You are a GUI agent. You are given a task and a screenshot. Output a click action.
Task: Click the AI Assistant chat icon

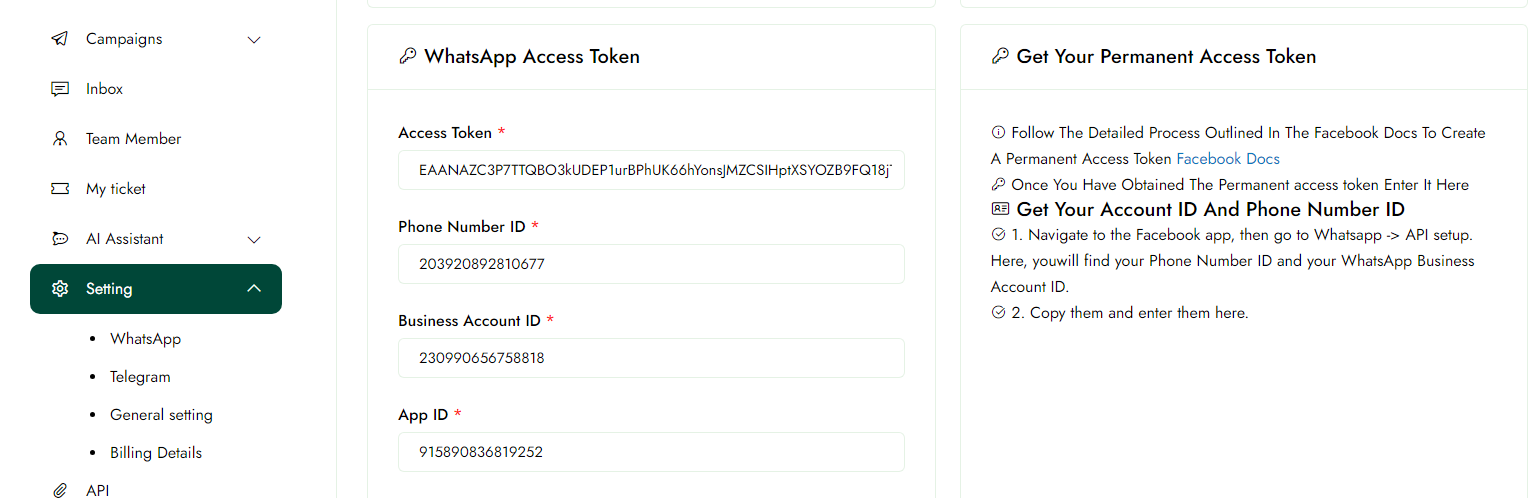(x=60, y=239)
